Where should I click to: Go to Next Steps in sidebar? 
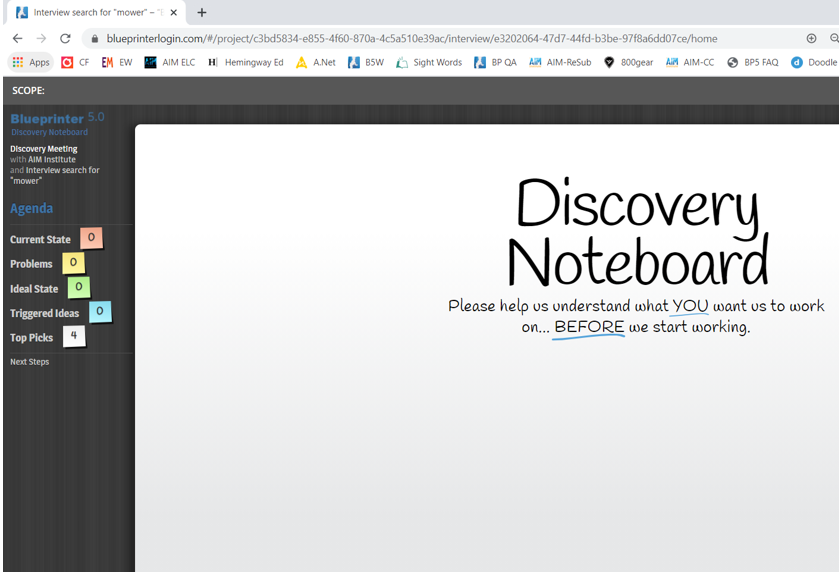(x=29, y=362)
